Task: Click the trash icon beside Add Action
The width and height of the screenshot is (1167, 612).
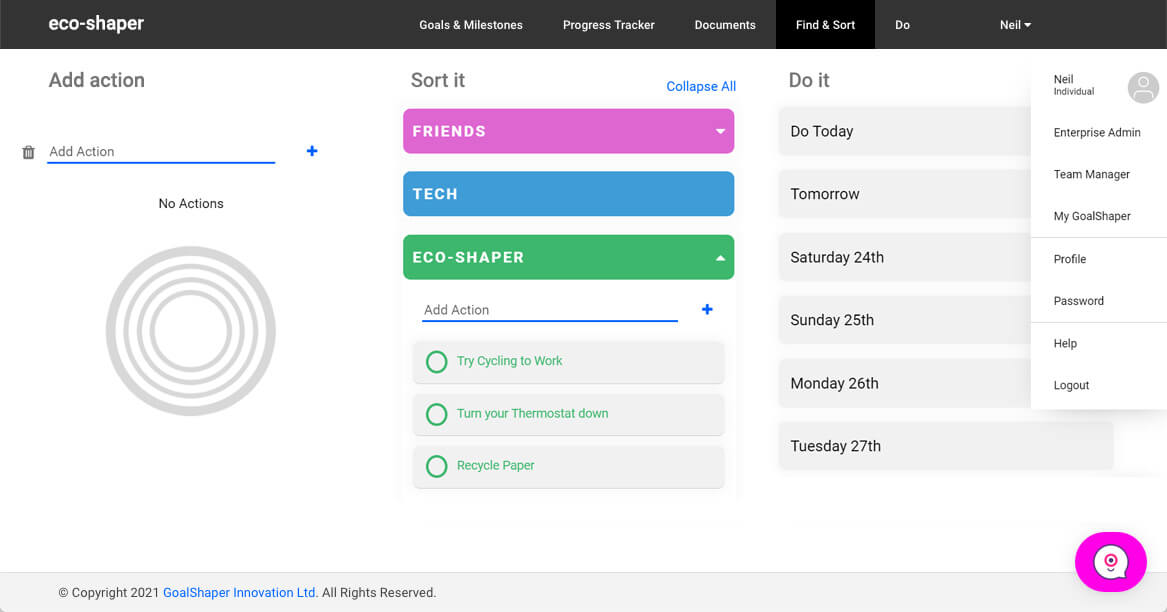Action: point(28,152)
